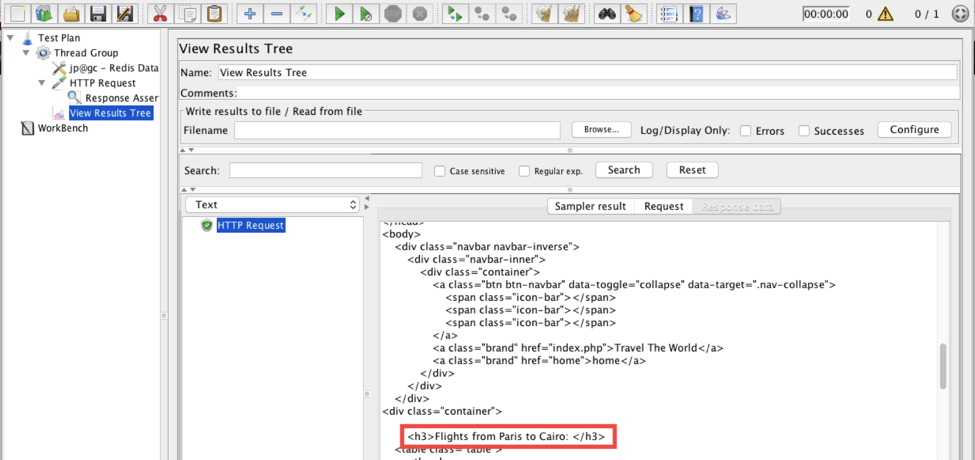Click the href="home" anchor line
This screenshot has width=975, height=460.
(x=540, y=361)
